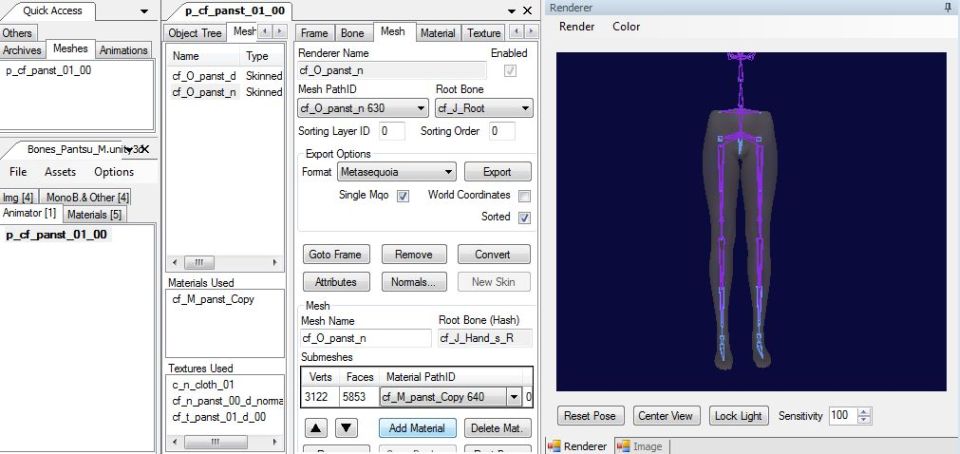Switch to the Material tab
The image size is (960, 454).
point(437,33)
